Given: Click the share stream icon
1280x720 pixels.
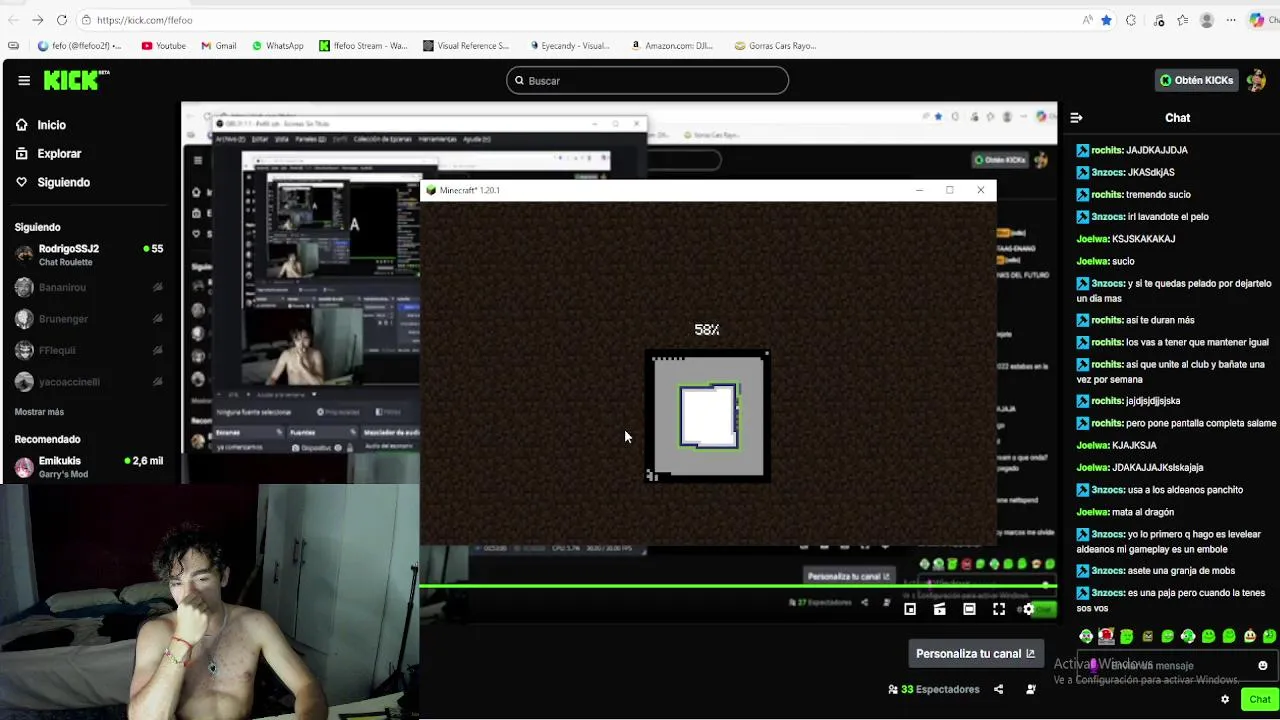Looking at the screenshot, I should click(x=998, y=689).
